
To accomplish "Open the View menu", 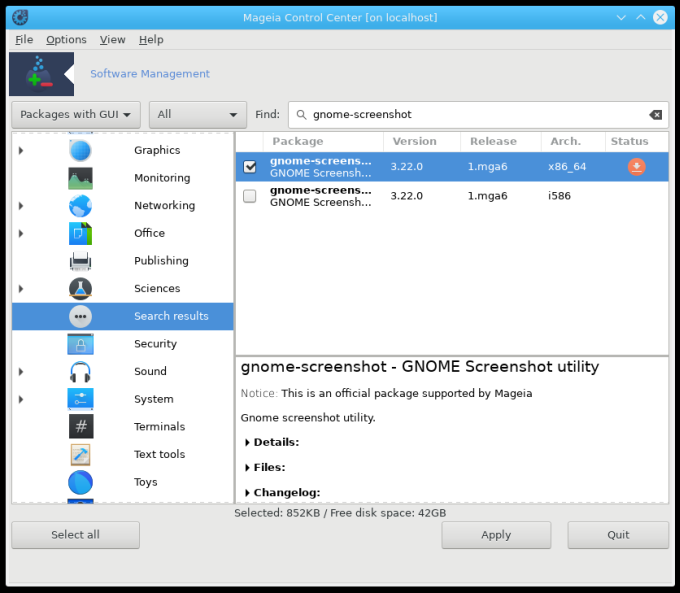I will point(113,40).
